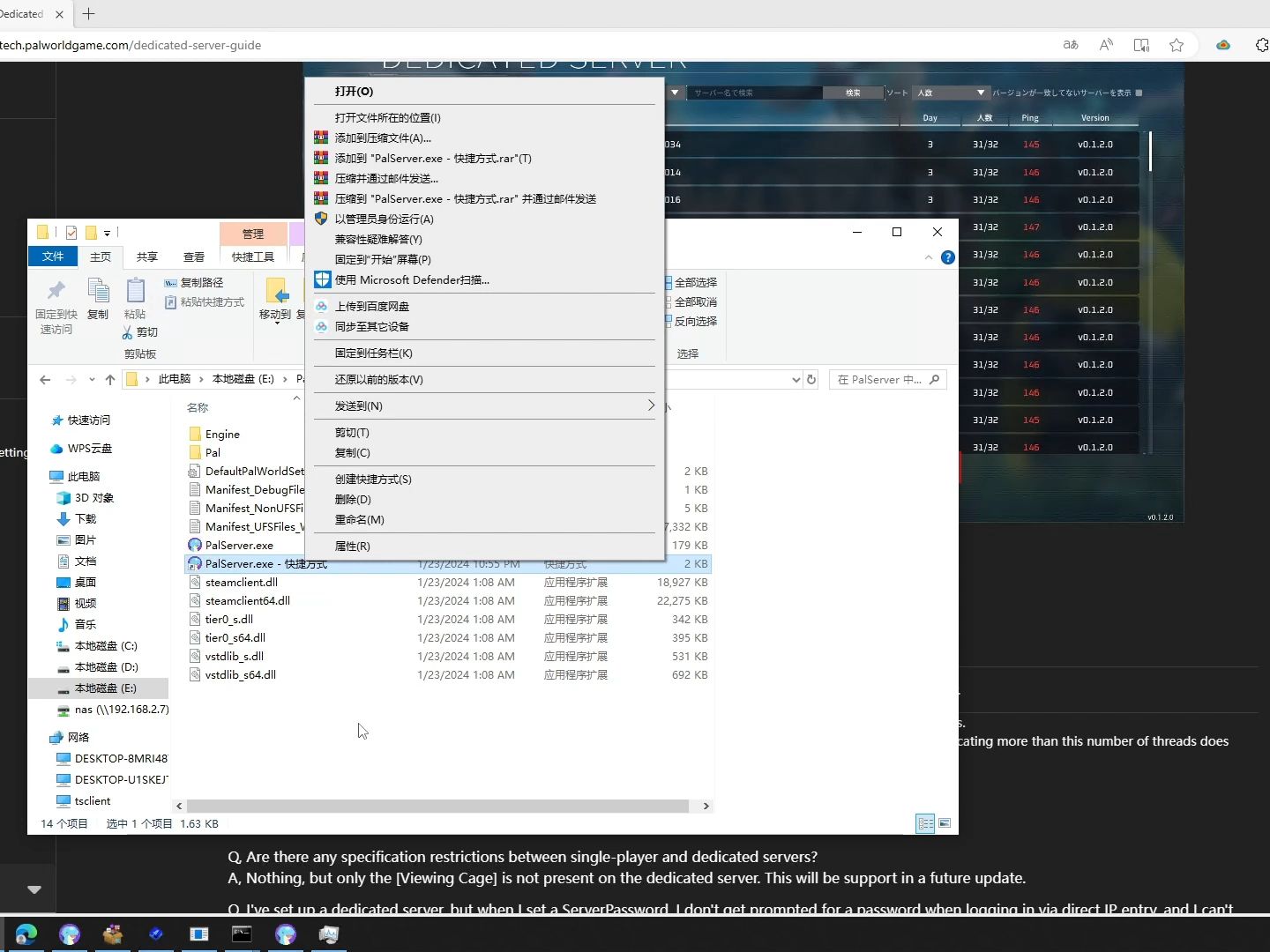This screenshot has height=952, width=1270.
Task: Select steamclient64.dll file row
Action: 448,601
